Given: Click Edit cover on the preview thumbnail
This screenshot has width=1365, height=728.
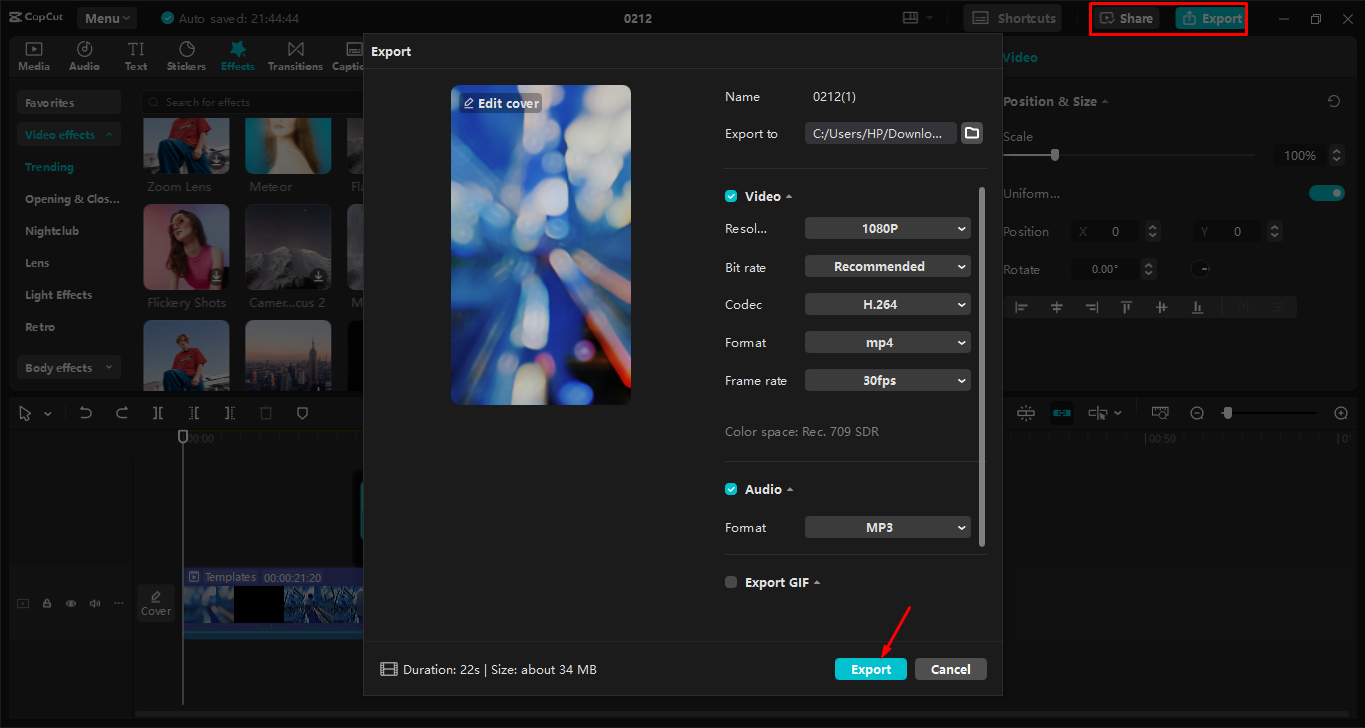Looking at the screenshot, I should click(500, 102).
